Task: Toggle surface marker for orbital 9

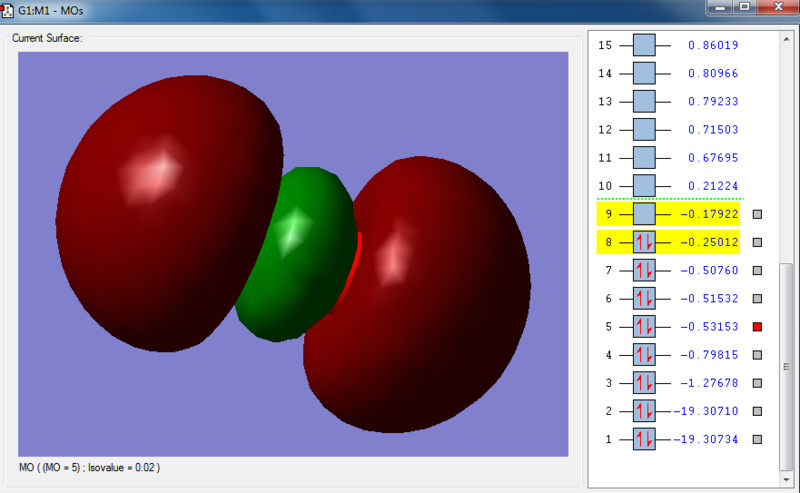Action: click(758, 214)
